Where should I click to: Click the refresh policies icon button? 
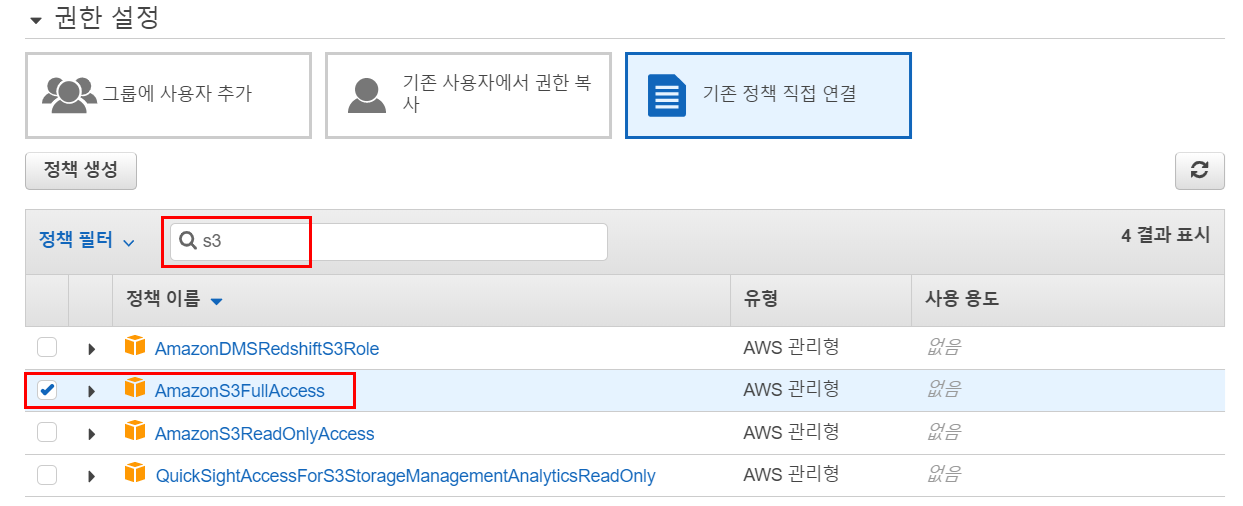pyautogui.click(x=1199, y=171)
